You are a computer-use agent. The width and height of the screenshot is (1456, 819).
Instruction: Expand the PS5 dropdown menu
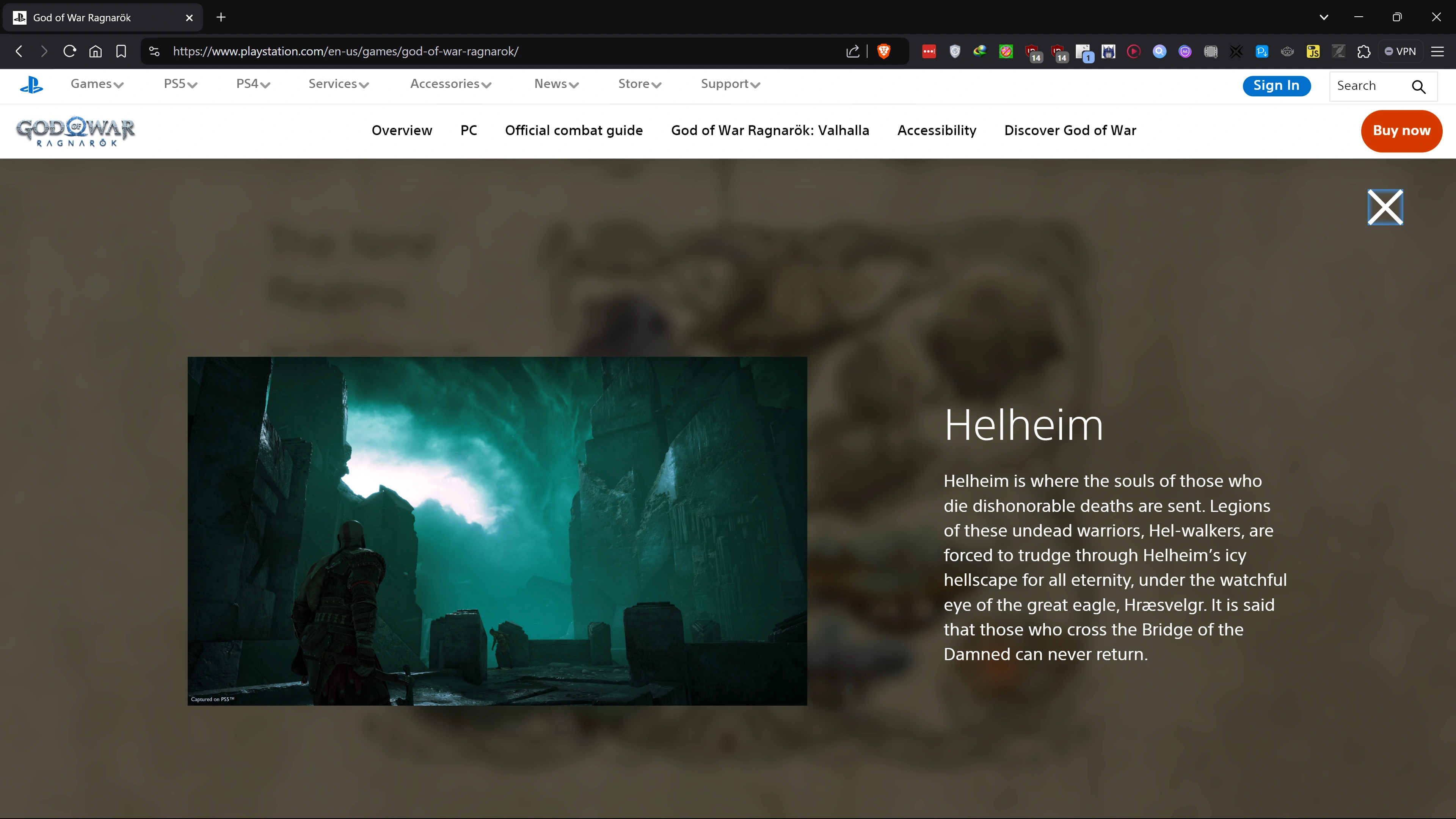click(180, 84)
